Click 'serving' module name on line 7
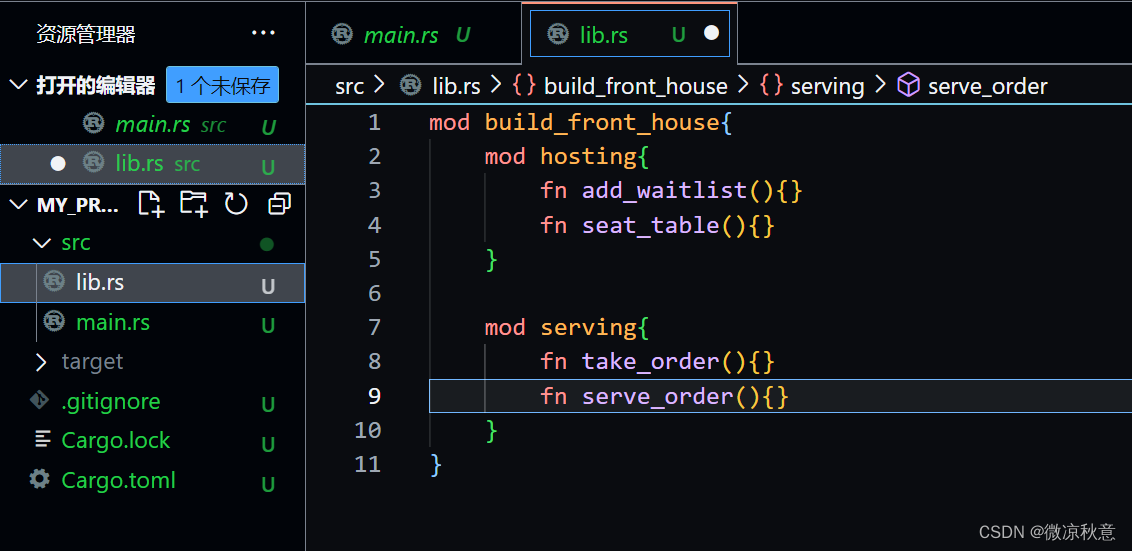This screenshot has width=1132, height=551. [x=589, y=327]
